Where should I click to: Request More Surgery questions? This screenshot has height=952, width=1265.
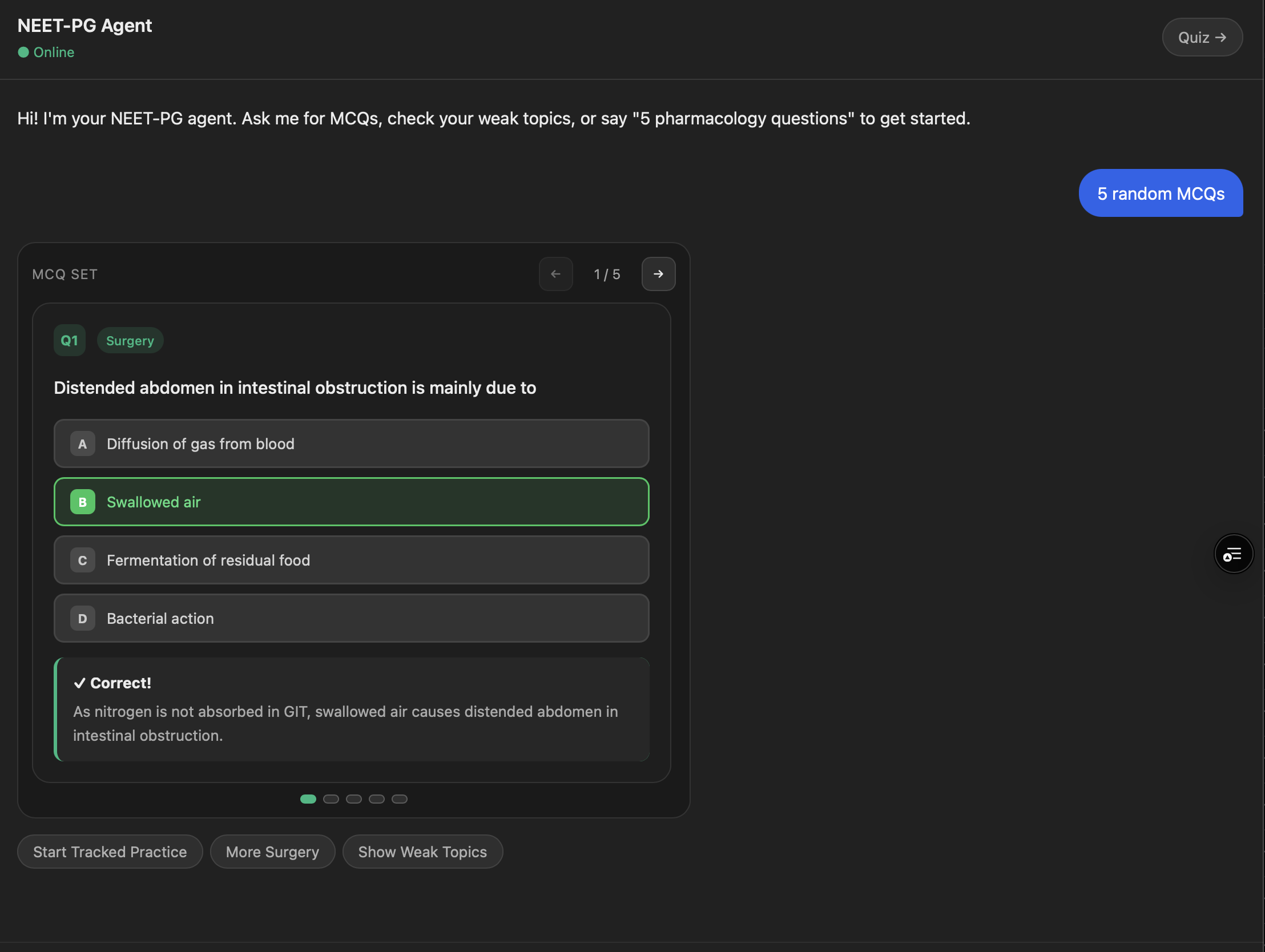point(272,852)
